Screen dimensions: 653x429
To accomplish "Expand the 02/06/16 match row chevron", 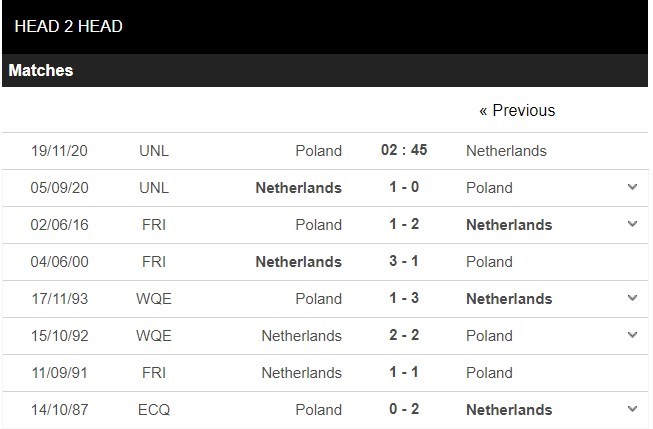I will 632,224.
